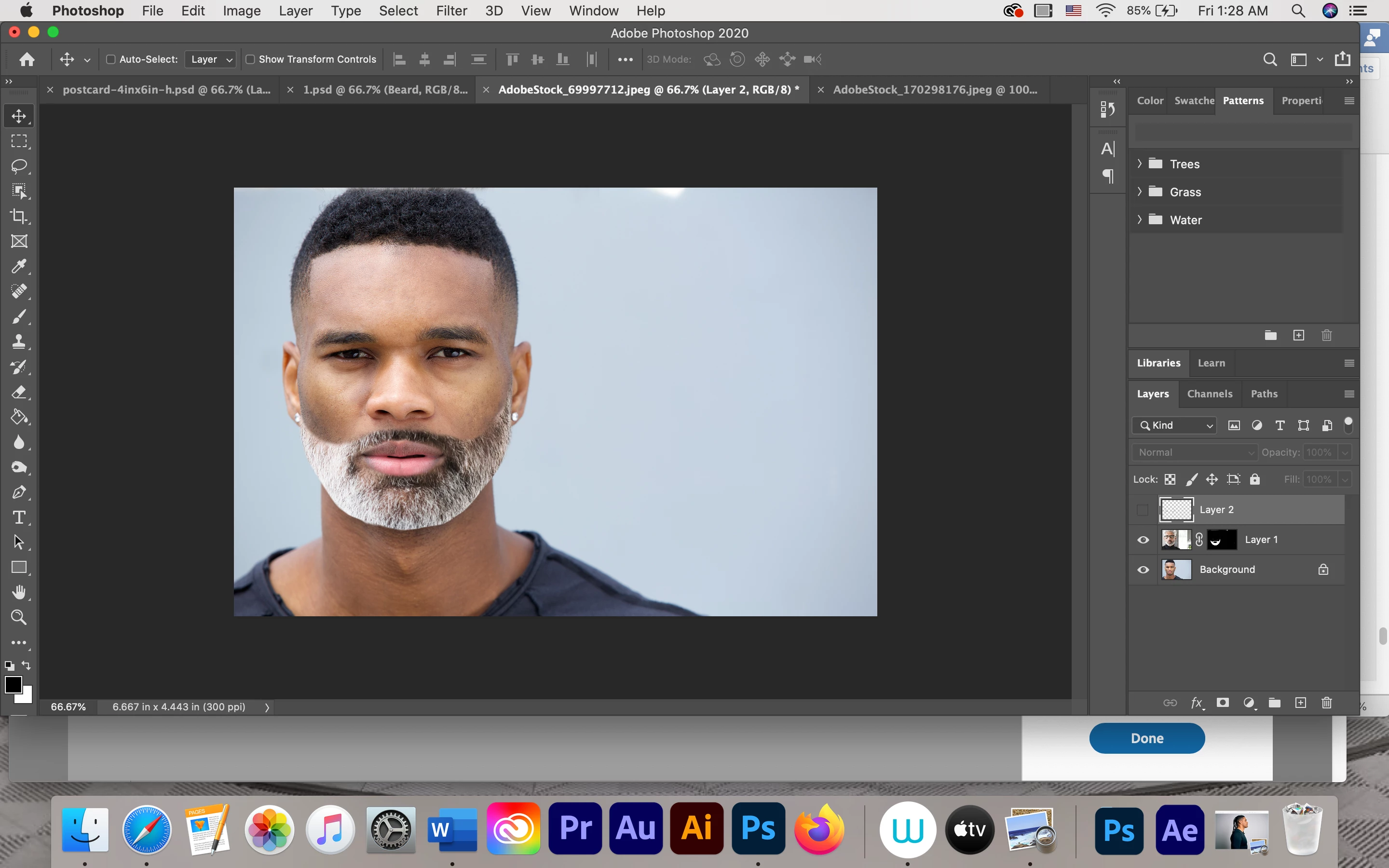Open the Kind layer filter dropdown
1389x868 pixels.
tap(1174, 425)
